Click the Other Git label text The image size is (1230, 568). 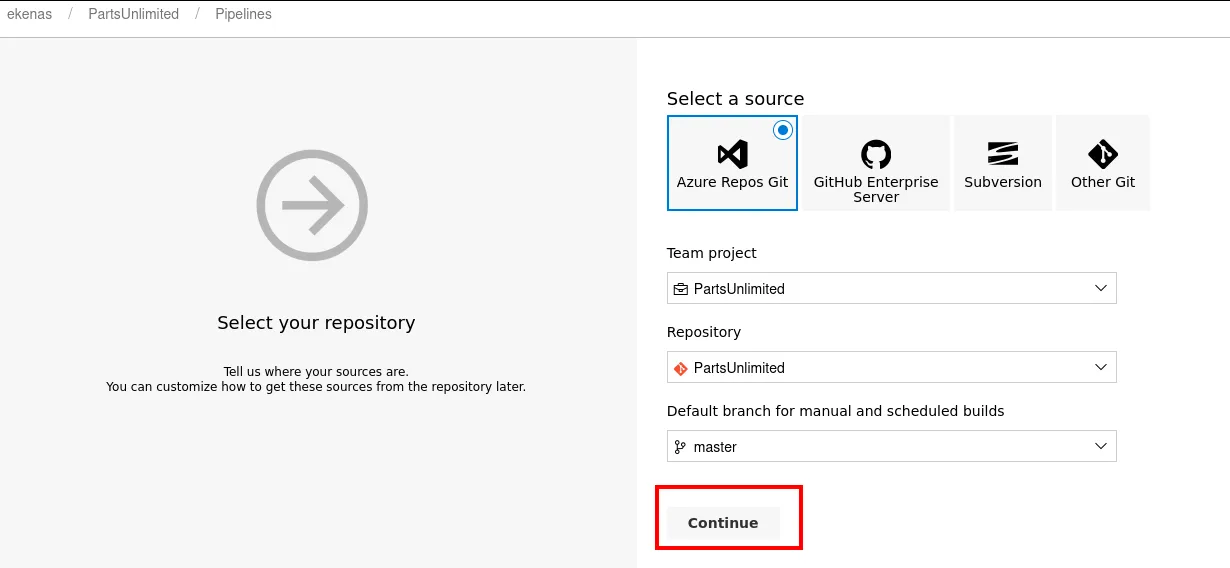click(1102, 182)
